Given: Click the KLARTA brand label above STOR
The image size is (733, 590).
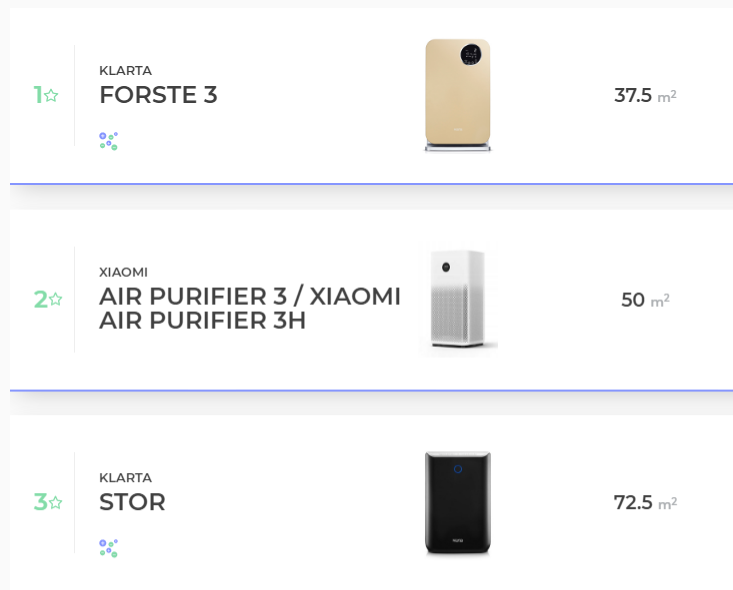Looking at the screenshot, I should (x=125, y=478).
